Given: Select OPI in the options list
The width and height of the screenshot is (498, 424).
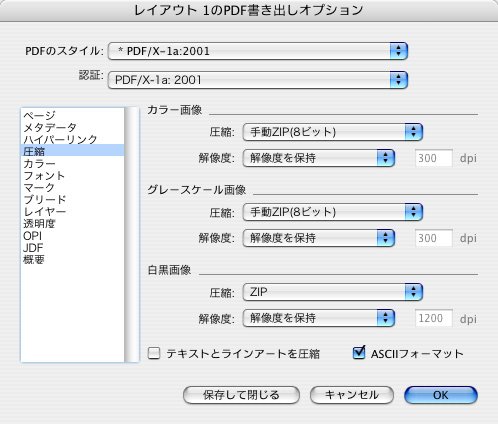Looking at the screenshot, I should point(72,235).
